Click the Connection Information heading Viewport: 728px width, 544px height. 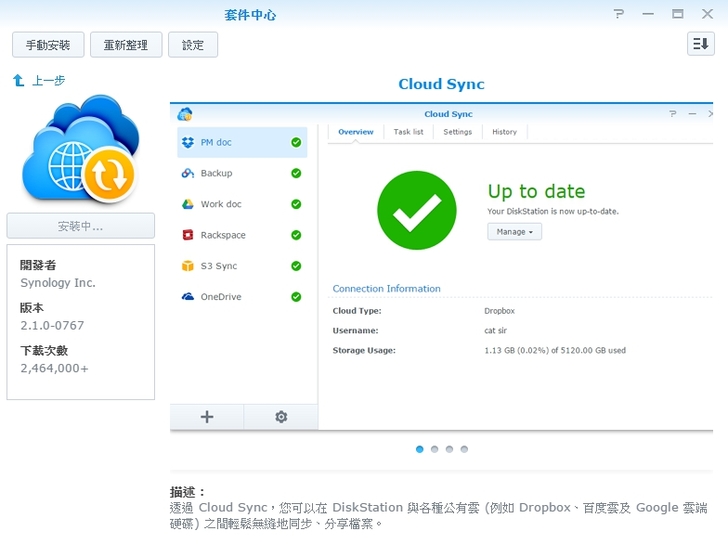(x=386, y=289)
